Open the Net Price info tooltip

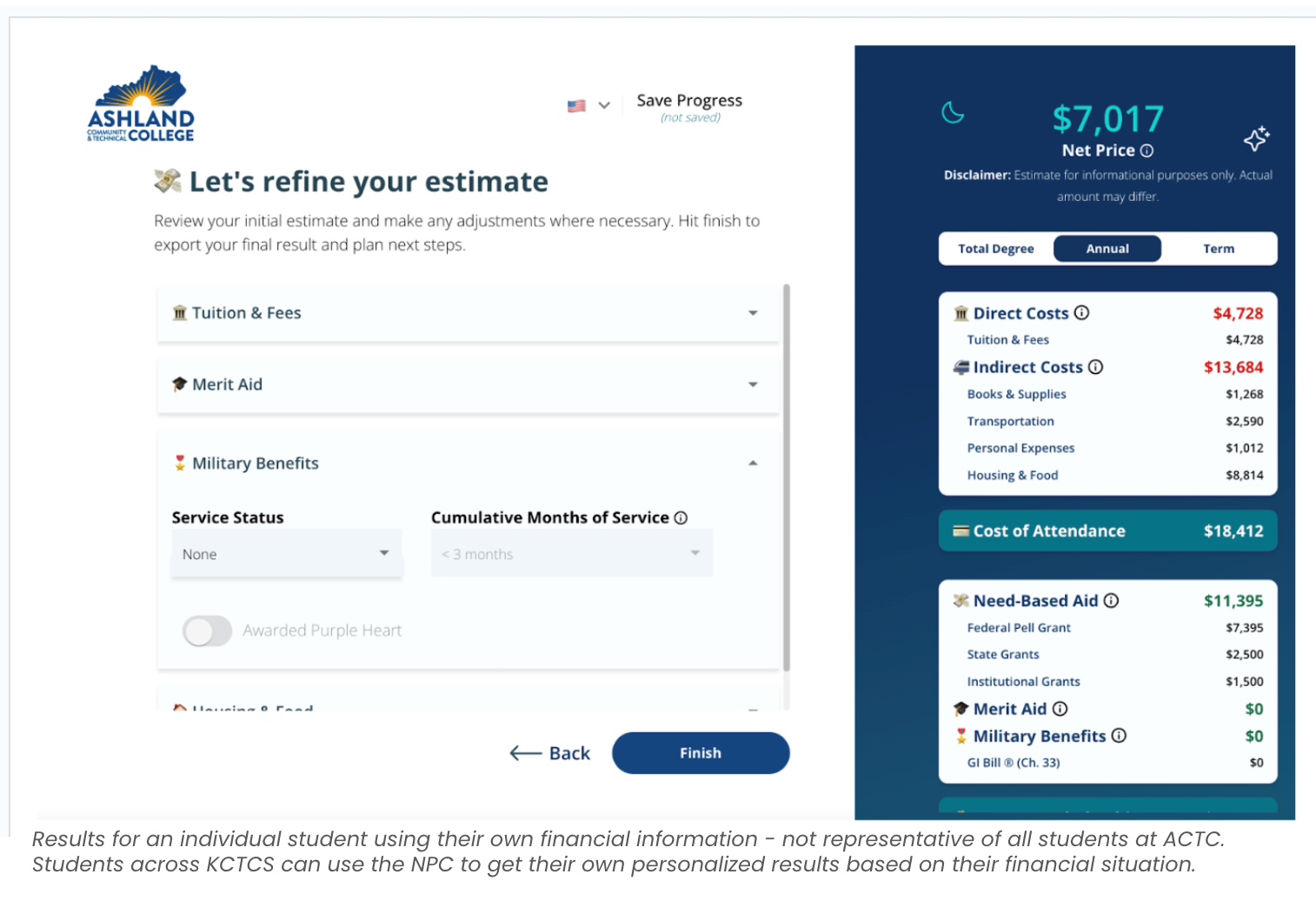coord(1147,150)
